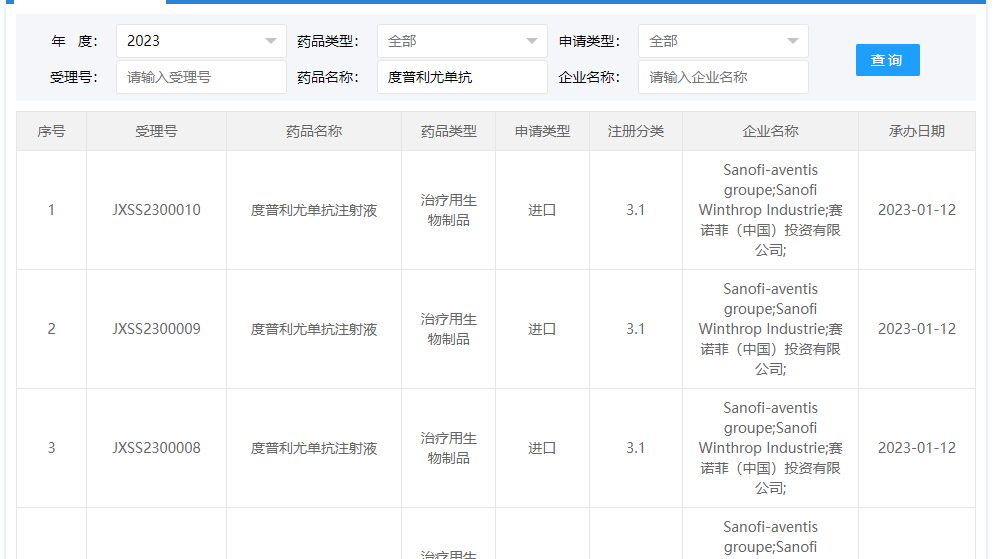Open the 申请类型 dropdown showing 全部
This screenshot has width=995, height=559.
[x=723, y=41]
